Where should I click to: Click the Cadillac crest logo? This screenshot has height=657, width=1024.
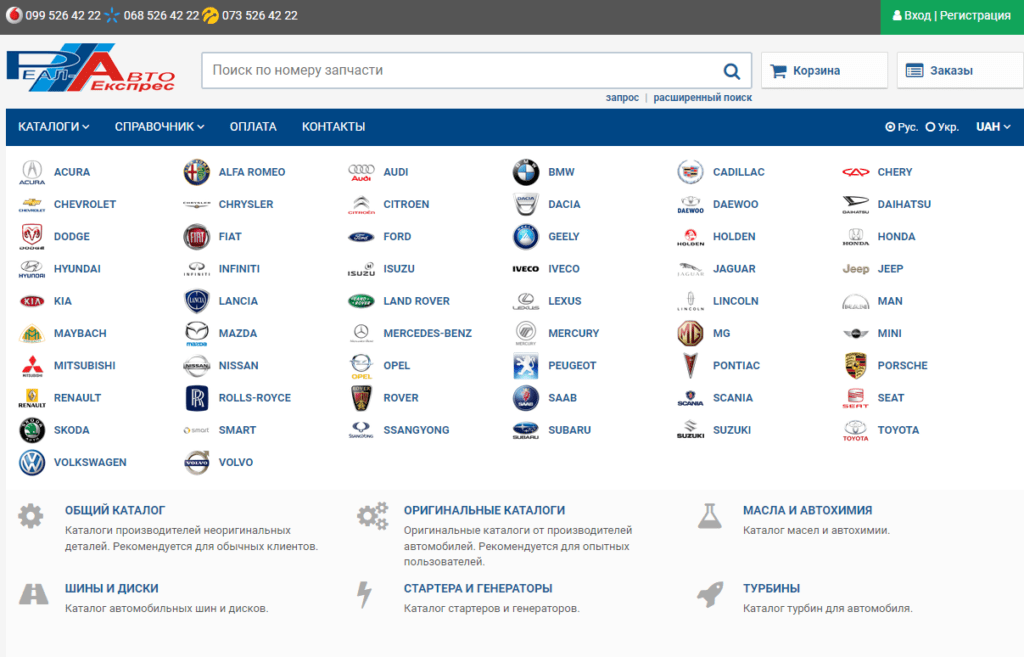690,172
